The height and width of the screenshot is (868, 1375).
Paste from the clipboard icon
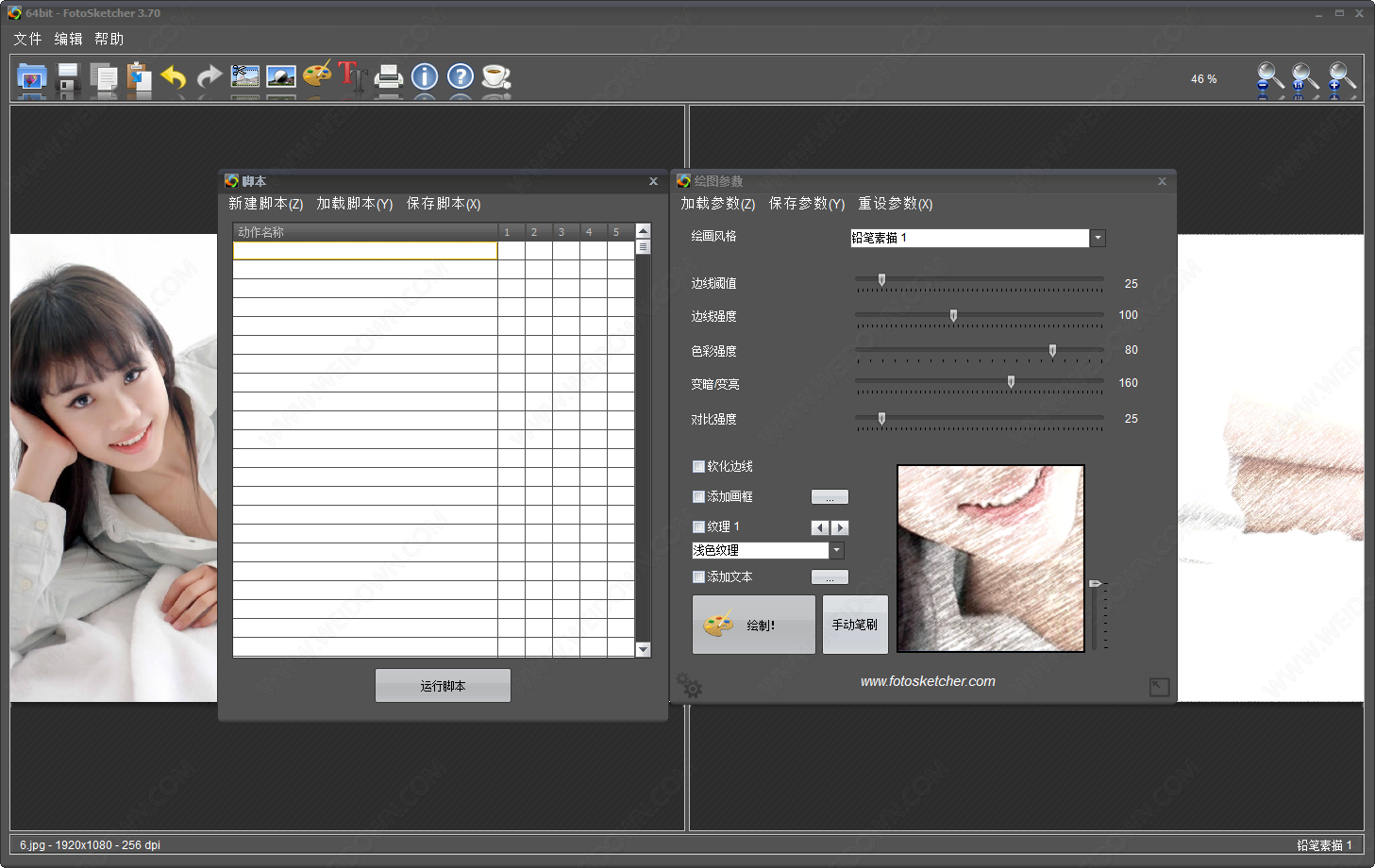[139, 77]
